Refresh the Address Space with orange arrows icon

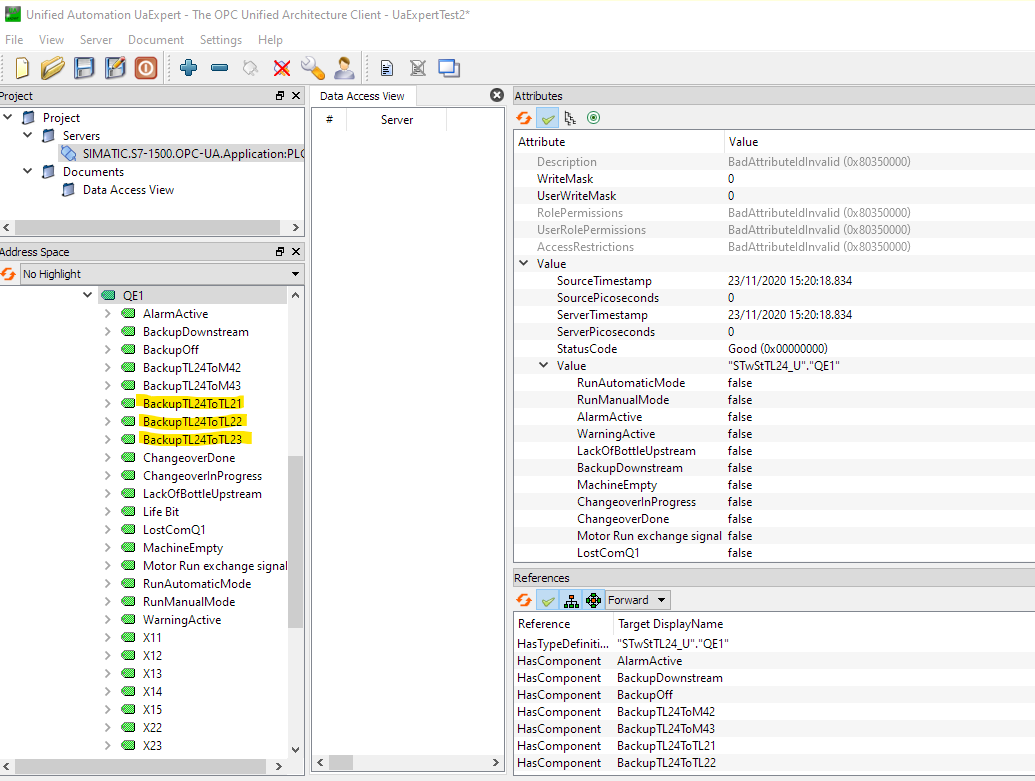pyautogui.click(x=8, y=274)
